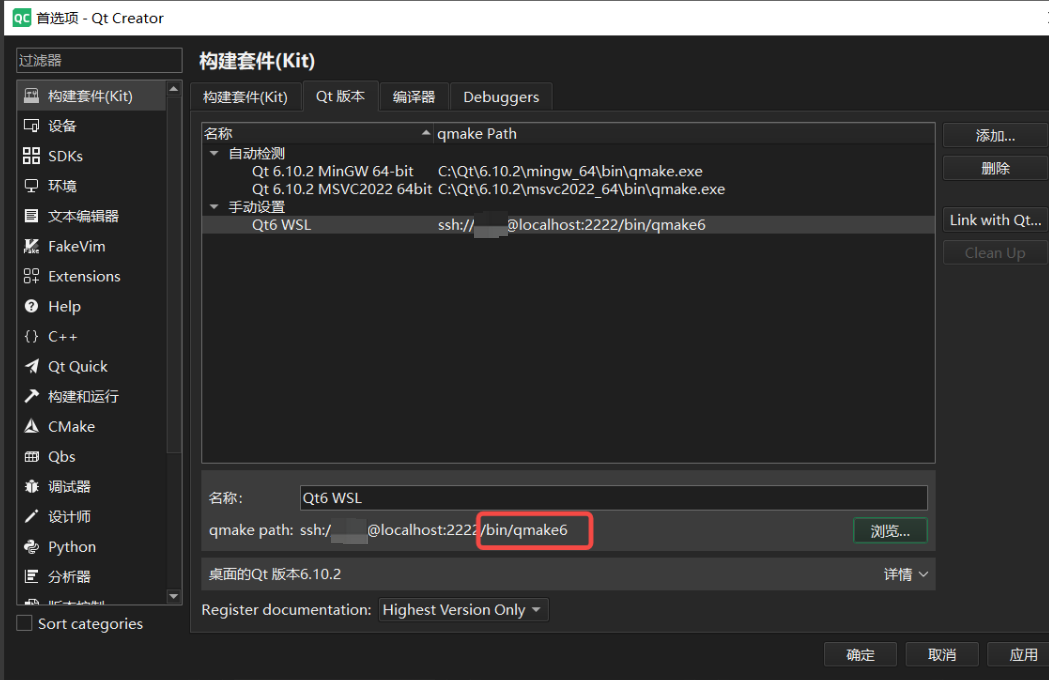The height and width of the screenshot is (680, 1049).
Task: Expand the 详情 details section
Action: (x=906, y=574)
